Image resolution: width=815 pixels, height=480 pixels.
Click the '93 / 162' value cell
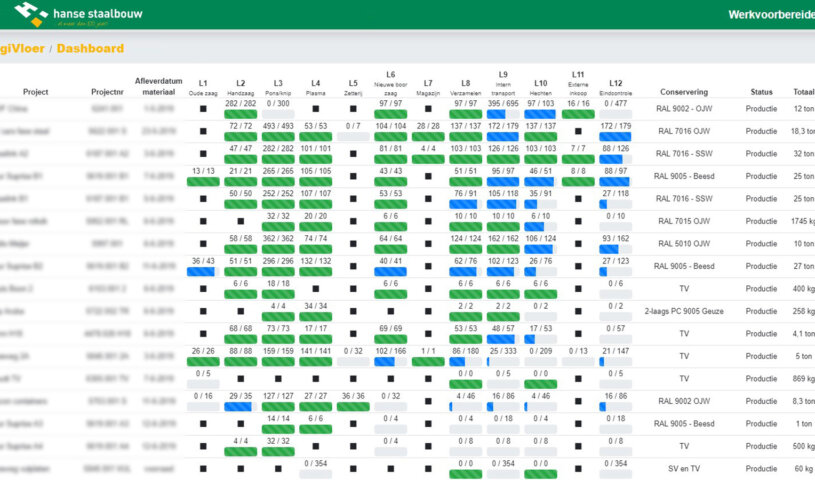tap(615, 238)
